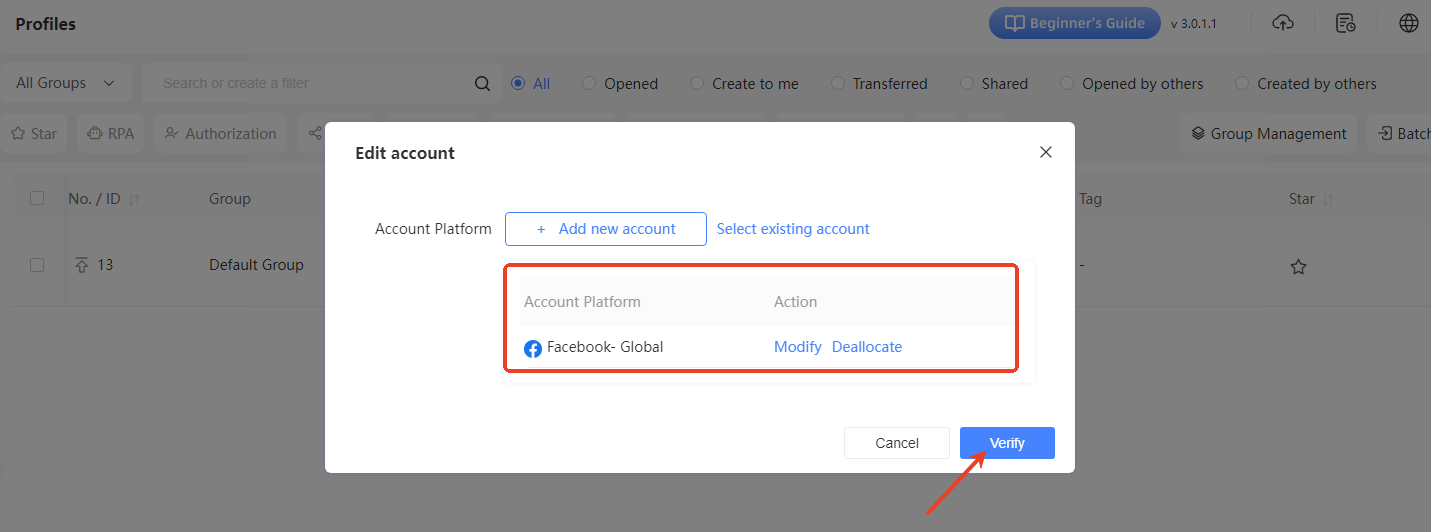Click the search magnifier icon
This screenshot has height=532, width=1431.
(482, 84)
